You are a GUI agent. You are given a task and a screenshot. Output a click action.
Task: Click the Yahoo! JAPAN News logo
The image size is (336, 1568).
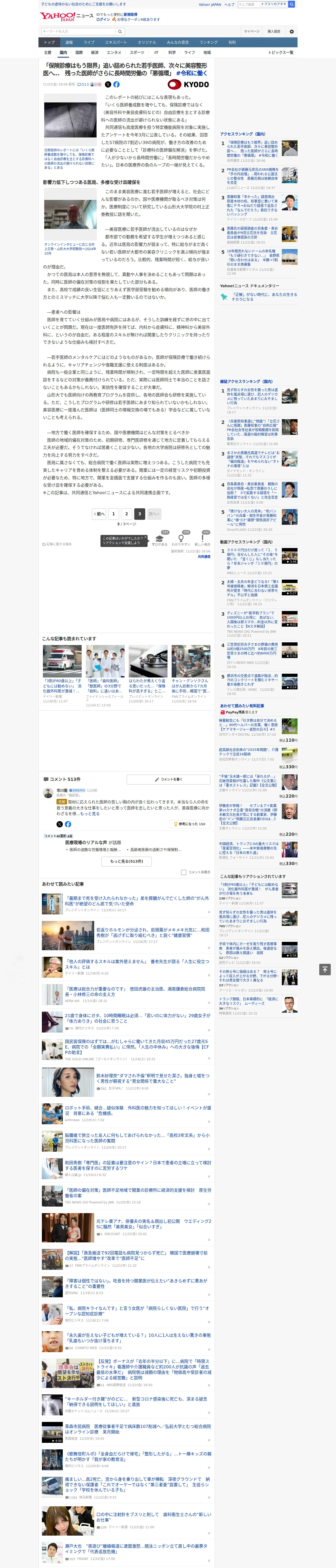(67, 16)
